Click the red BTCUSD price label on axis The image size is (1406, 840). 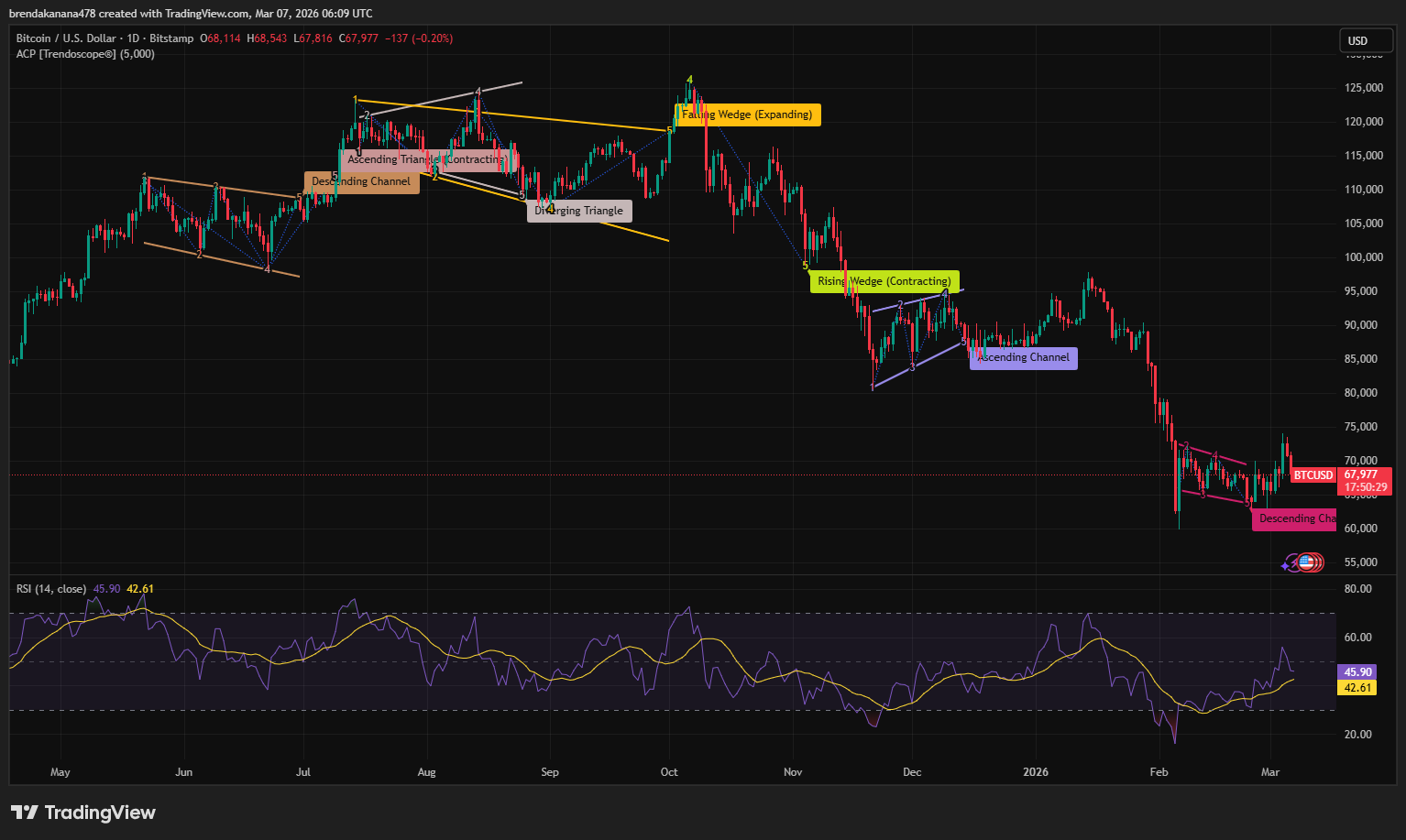tap(1313, 475)
